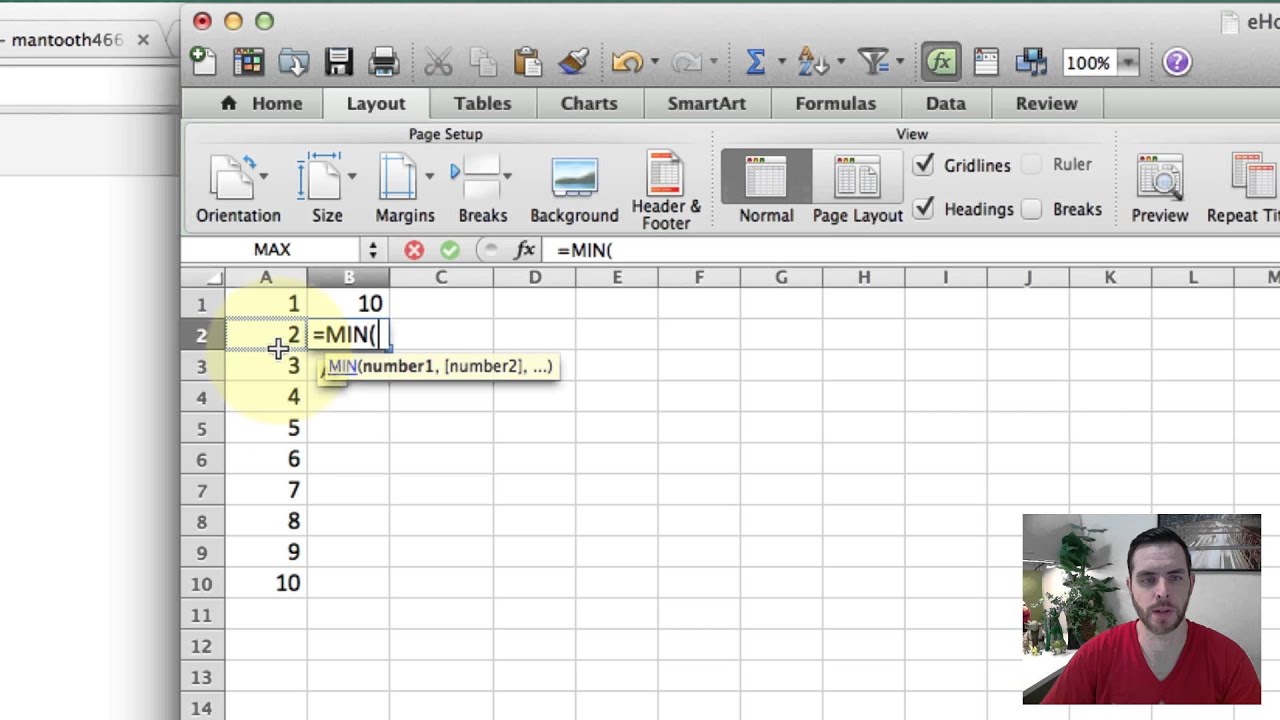Screen dimensions: 1280x720
Task: Click the Name Box showing MAX
Action: 272,250
